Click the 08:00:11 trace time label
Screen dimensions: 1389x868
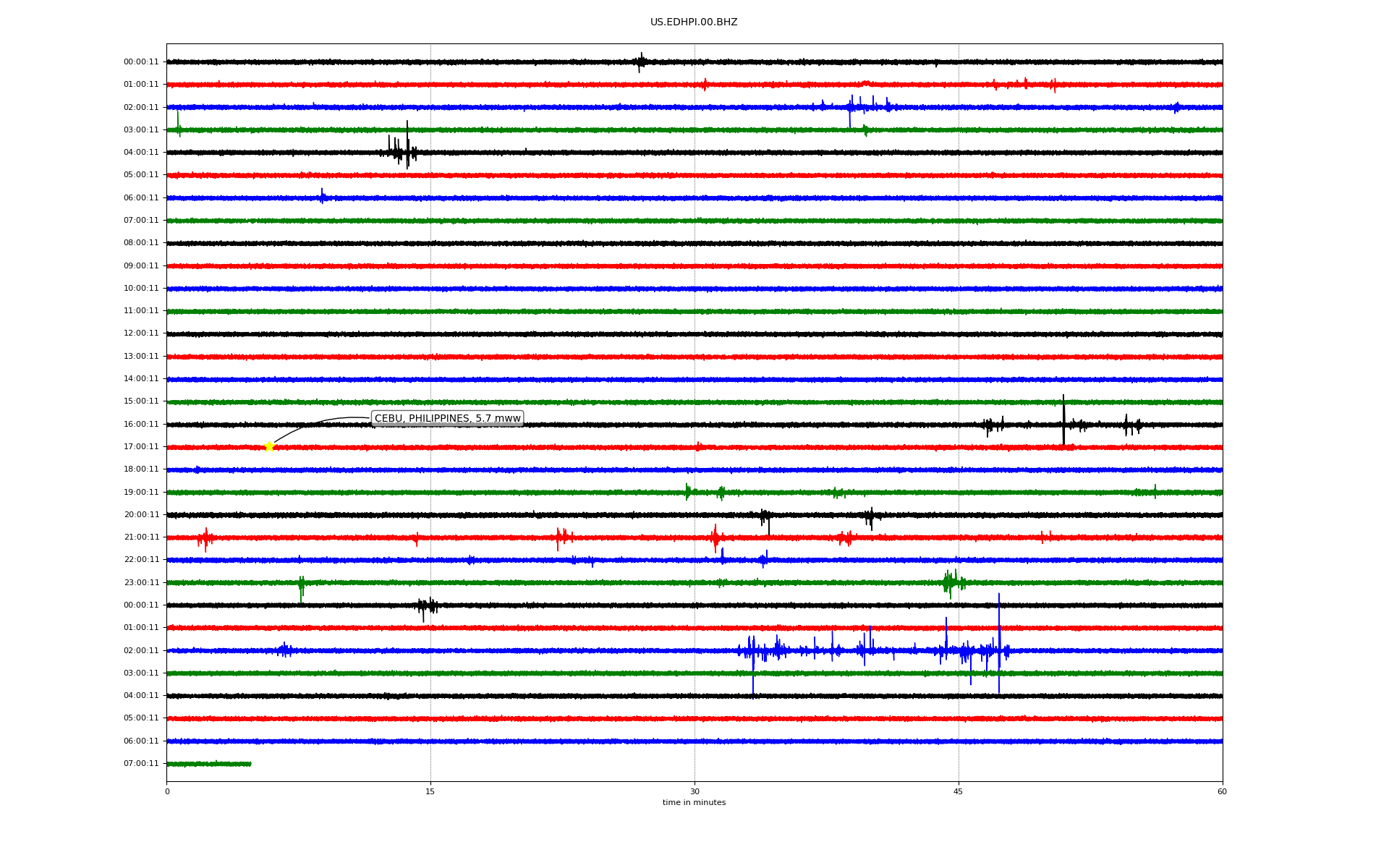(141, 243)
